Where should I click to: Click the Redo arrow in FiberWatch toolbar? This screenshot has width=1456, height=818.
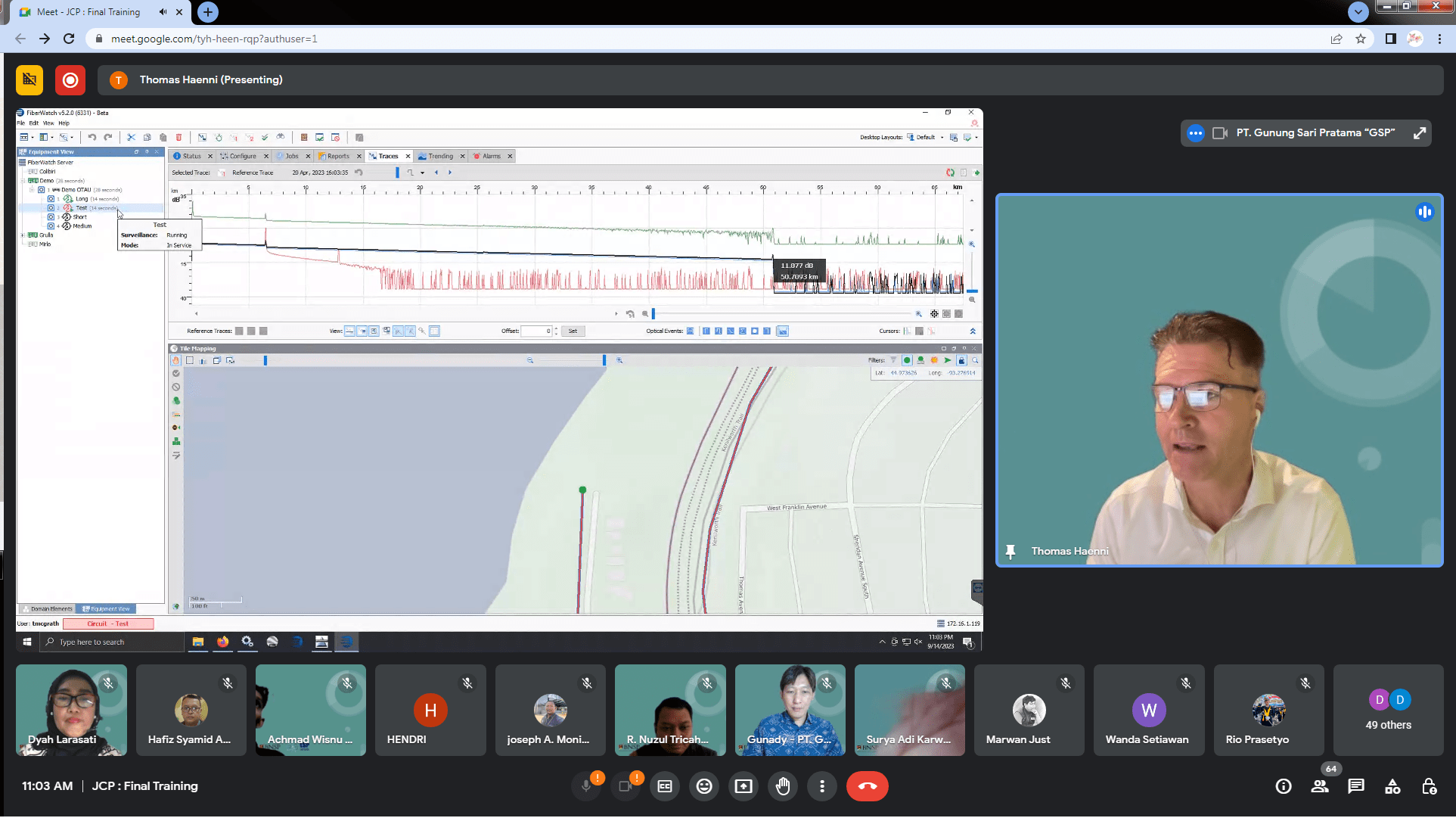click(108, 138)
